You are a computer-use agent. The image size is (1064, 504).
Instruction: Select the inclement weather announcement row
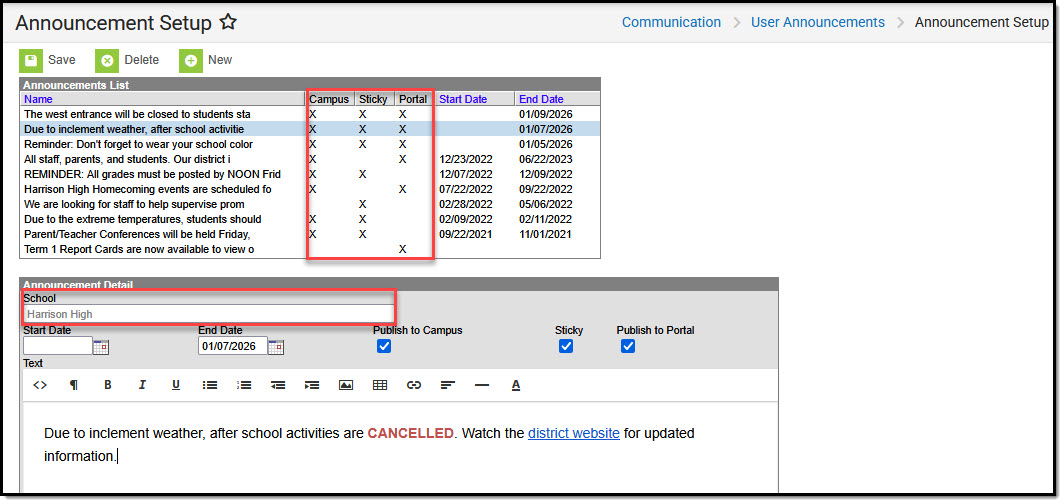pos(310,129)
